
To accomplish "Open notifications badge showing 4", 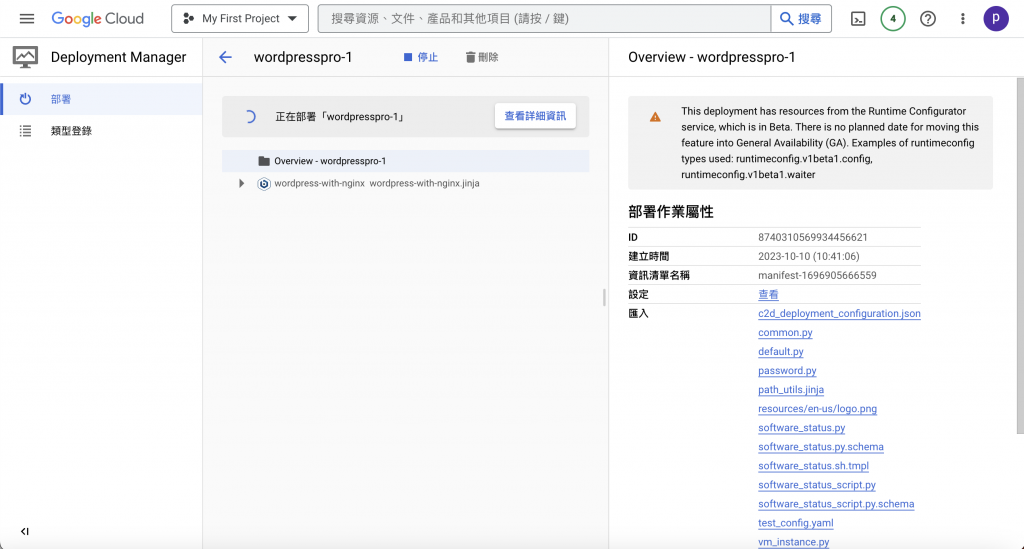I will [893, 19].
